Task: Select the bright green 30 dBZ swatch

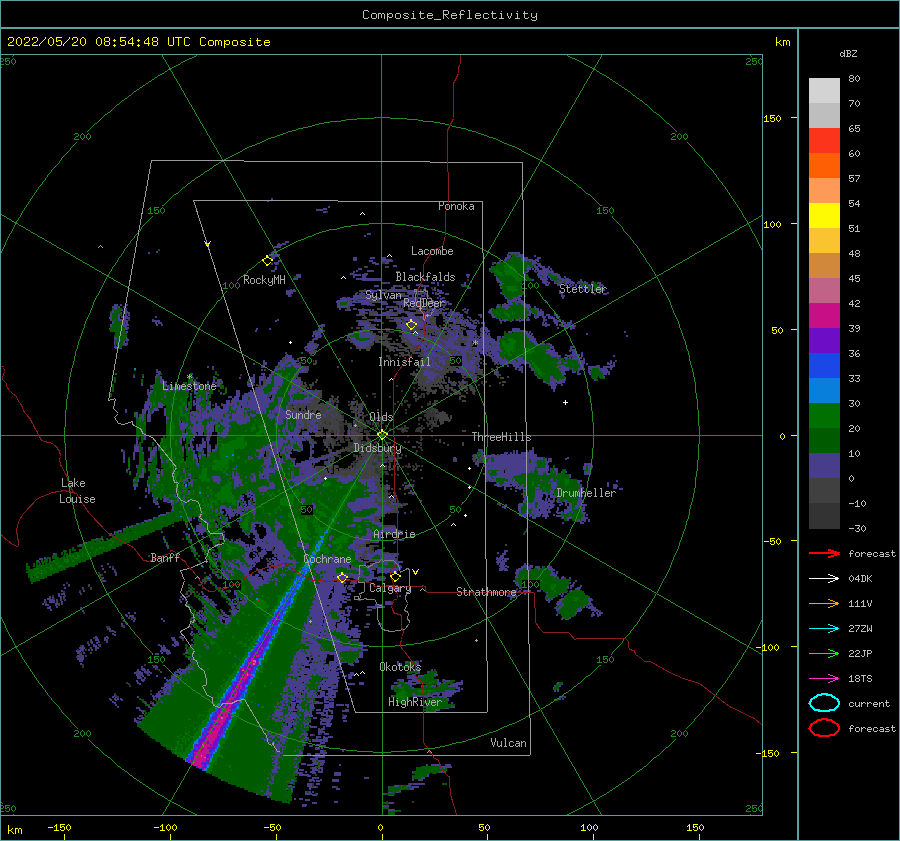Action: coord(824,416)
